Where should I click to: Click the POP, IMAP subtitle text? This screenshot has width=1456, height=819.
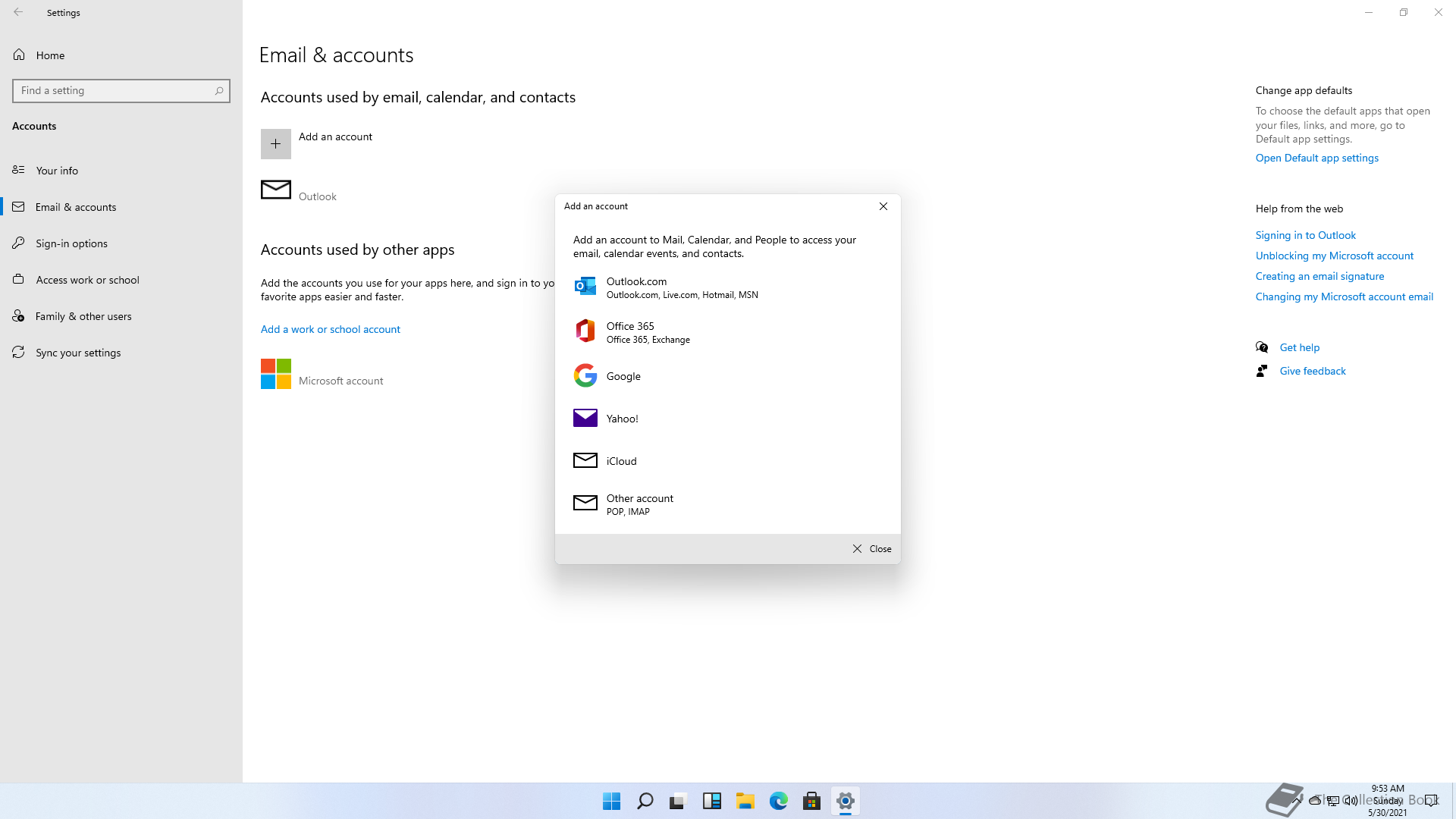[x=628, y=512]
